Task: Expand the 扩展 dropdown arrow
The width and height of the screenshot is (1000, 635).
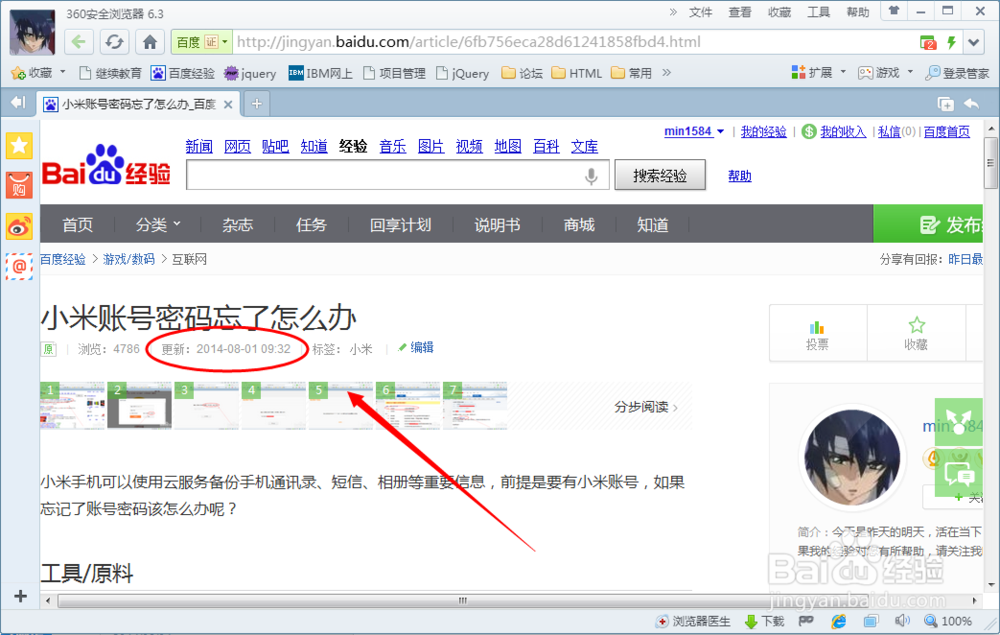Action: (842, 71)
